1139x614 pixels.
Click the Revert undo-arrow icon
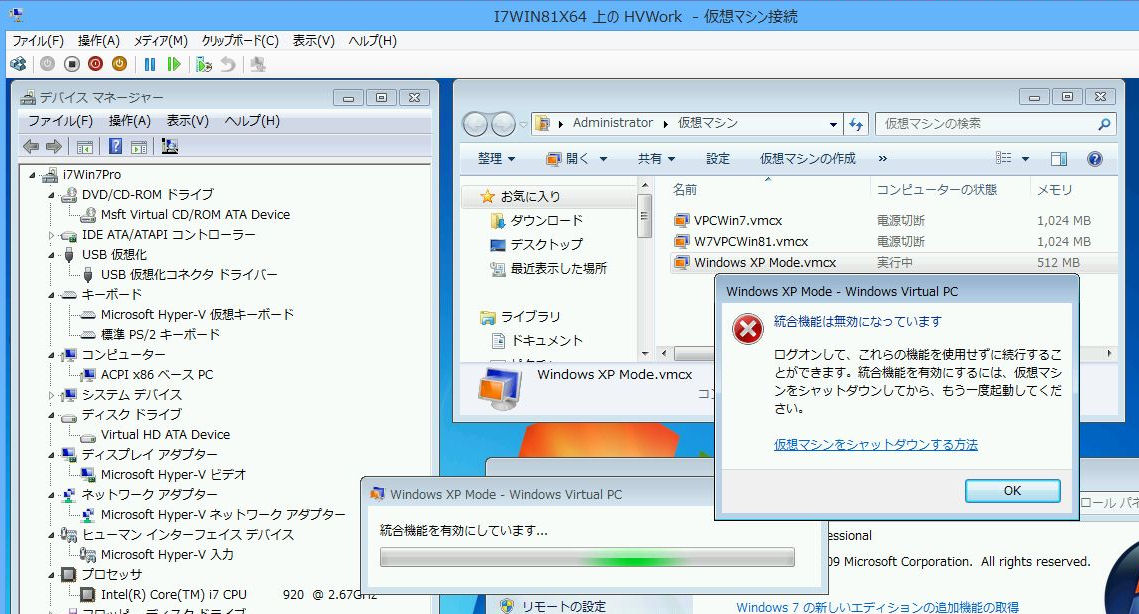point(228,65)
